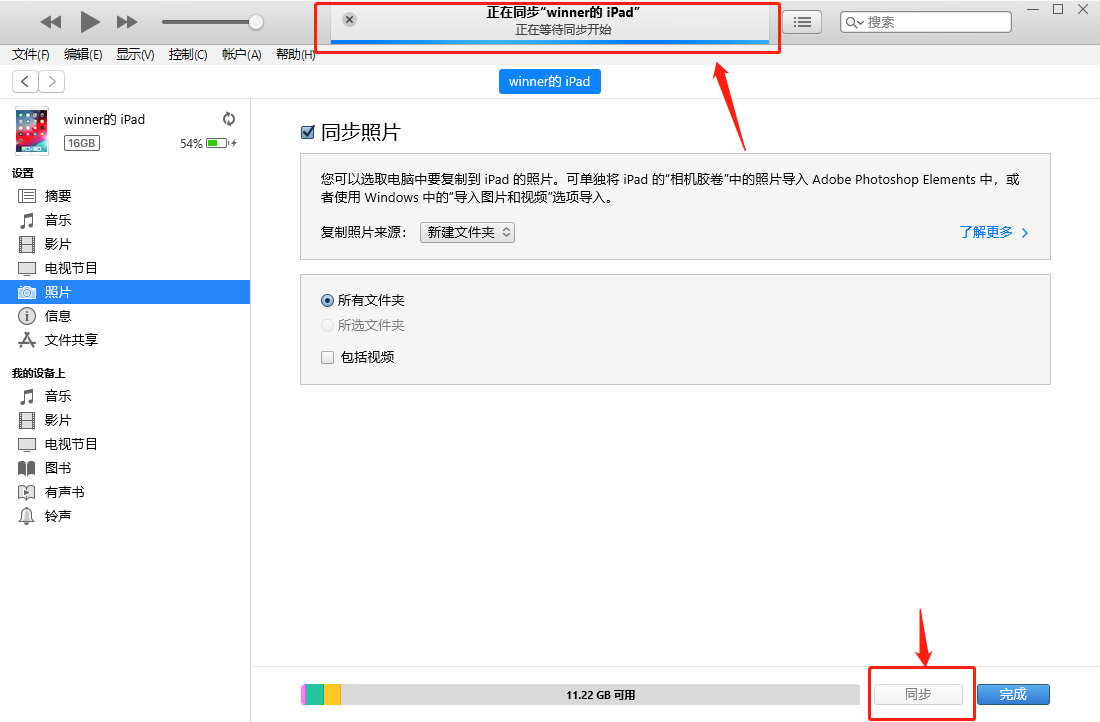Click the 54% battery percentage text

point(192,143)
